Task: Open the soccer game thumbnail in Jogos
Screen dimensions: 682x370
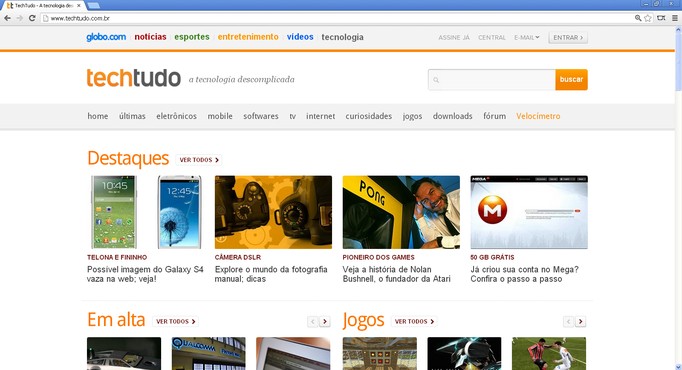Action: tap(549, 353)
